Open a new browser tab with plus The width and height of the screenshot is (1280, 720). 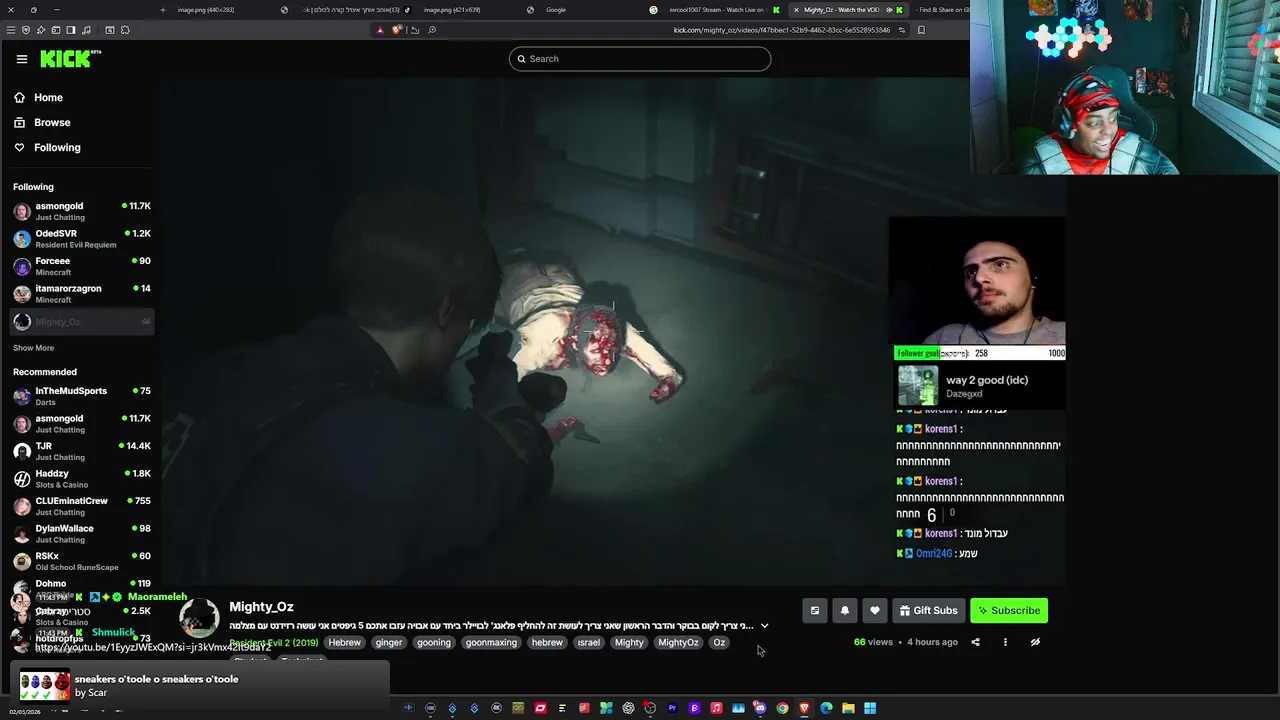163,10
